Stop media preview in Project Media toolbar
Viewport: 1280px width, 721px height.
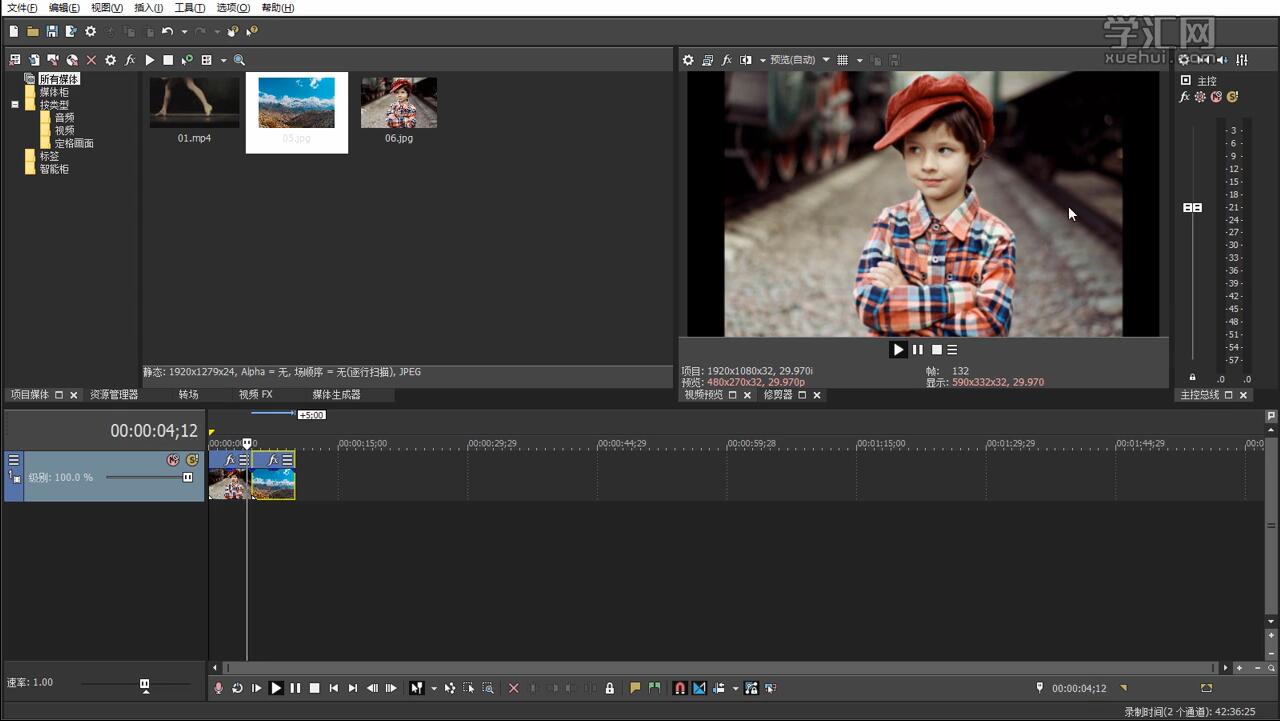pyautogui.click(x=168, y=60)
